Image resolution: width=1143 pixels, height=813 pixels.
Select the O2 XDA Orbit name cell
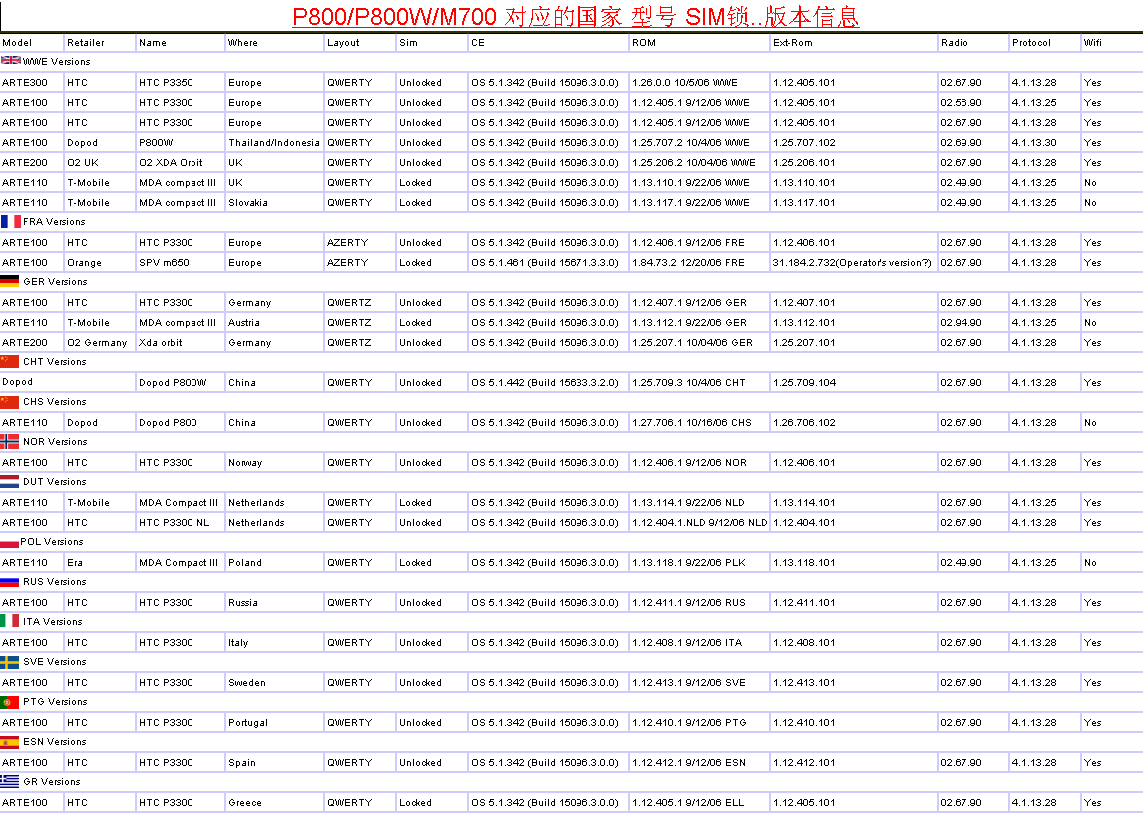(x=180, y=163)
